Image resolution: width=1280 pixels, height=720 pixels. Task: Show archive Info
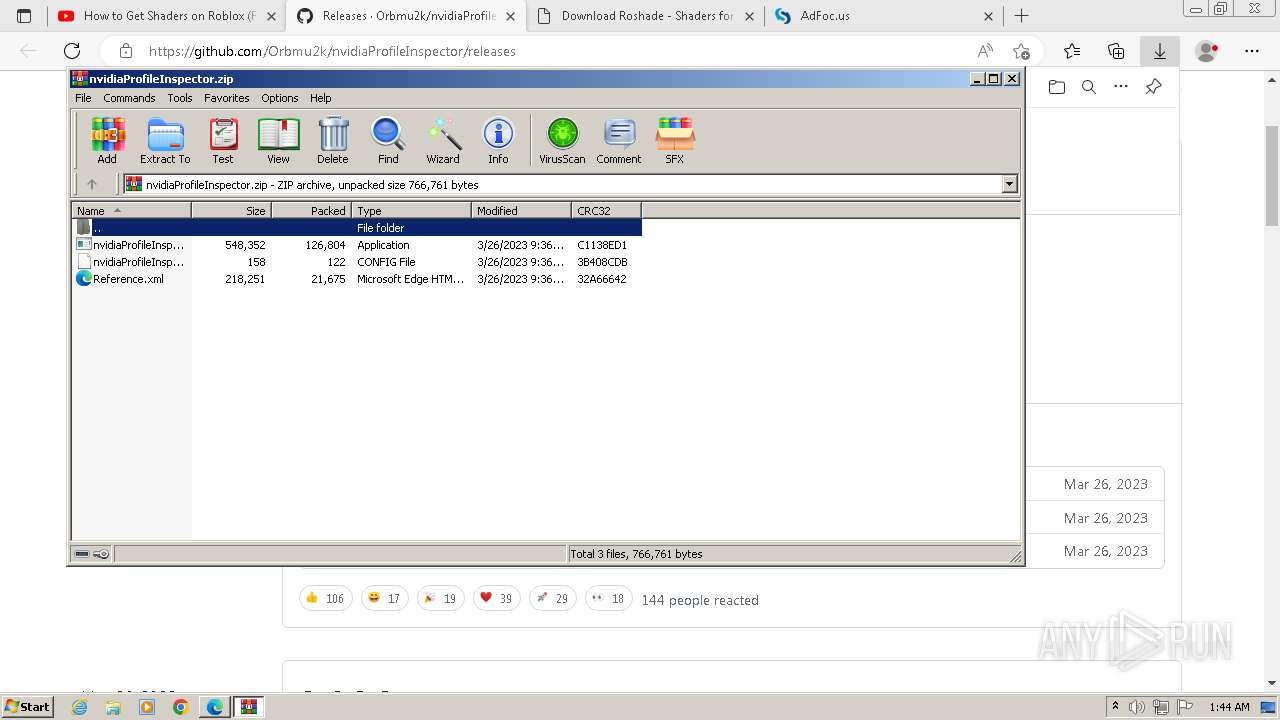[x=498, y=141]
